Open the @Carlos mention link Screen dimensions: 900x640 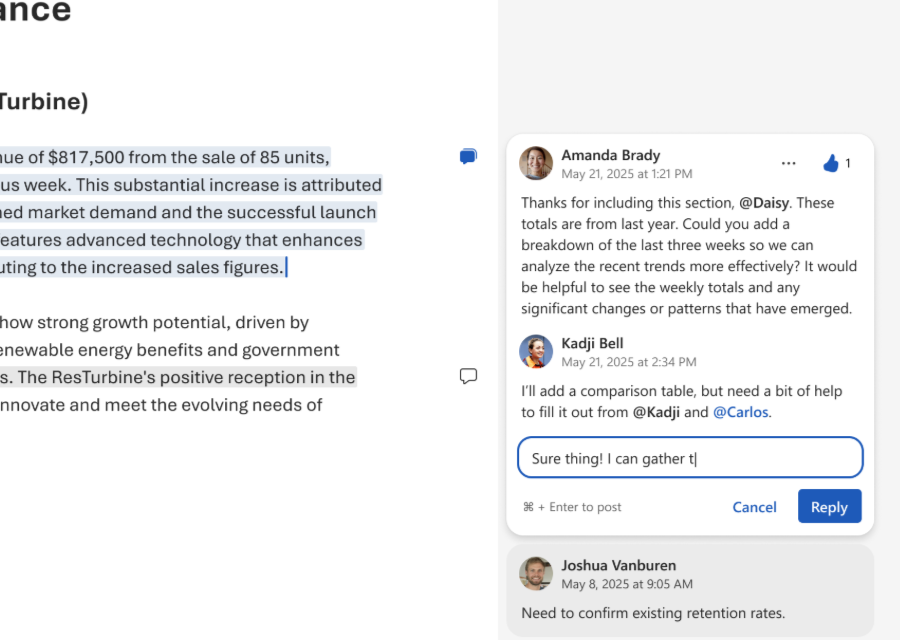pos(740,412)
